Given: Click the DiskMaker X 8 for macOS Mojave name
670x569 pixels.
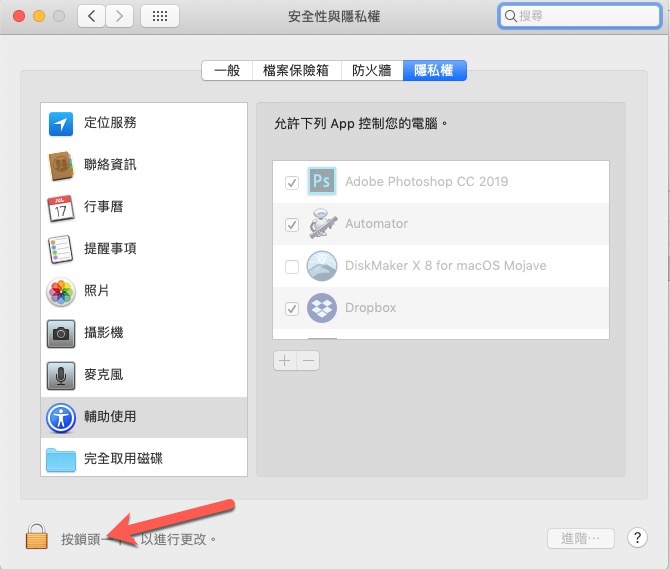Looking at the screenshot, I should click(x=446, y=266).
